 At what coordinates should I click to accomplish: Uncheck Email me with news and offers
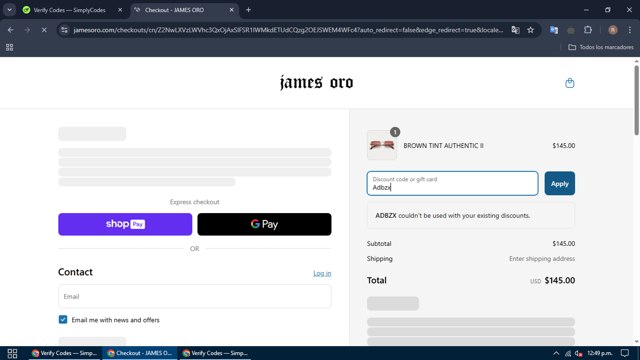tap(63, 320)
